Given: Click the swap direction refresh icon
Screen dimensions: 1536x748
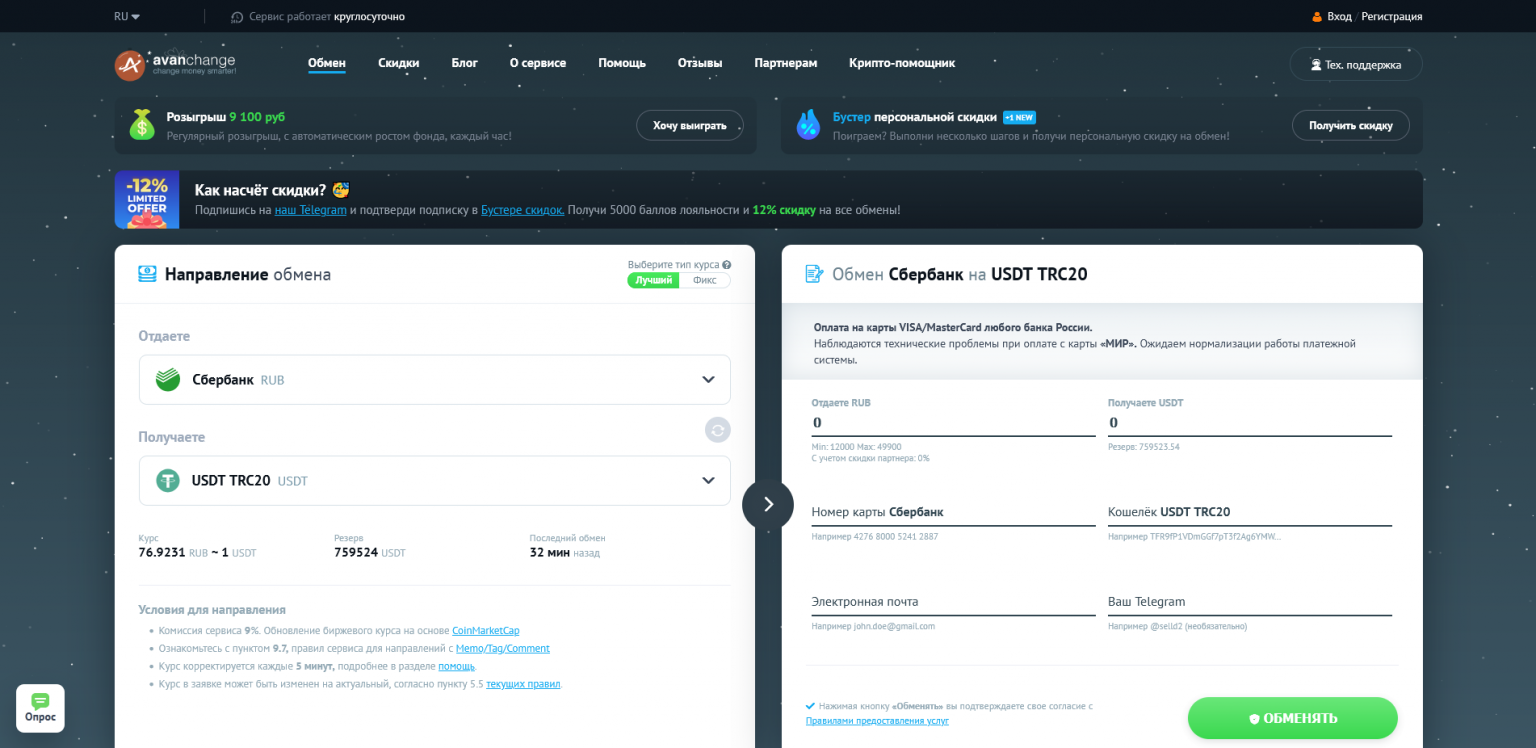Looking at the screenshot, I should (717, 430).
